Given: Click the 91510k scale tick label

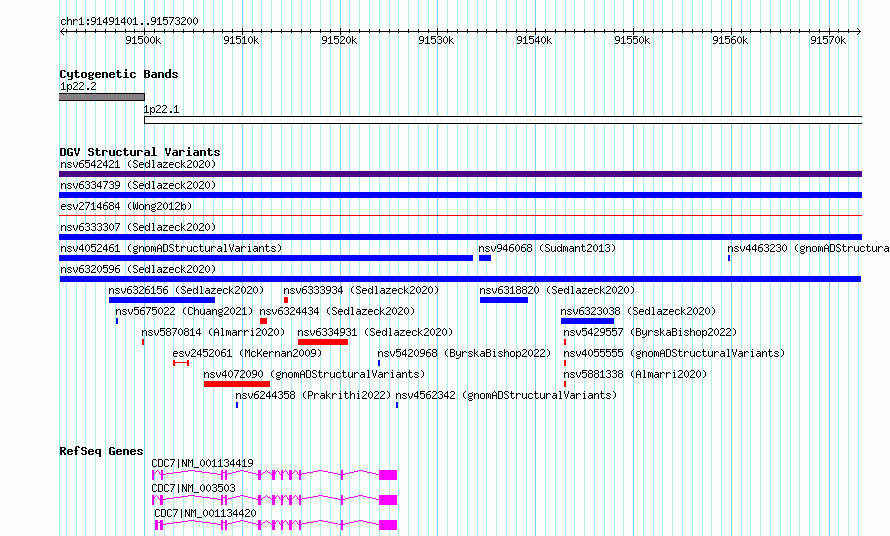Looking at the screenshot, I should pyautogui.click(x=241, y=40).
